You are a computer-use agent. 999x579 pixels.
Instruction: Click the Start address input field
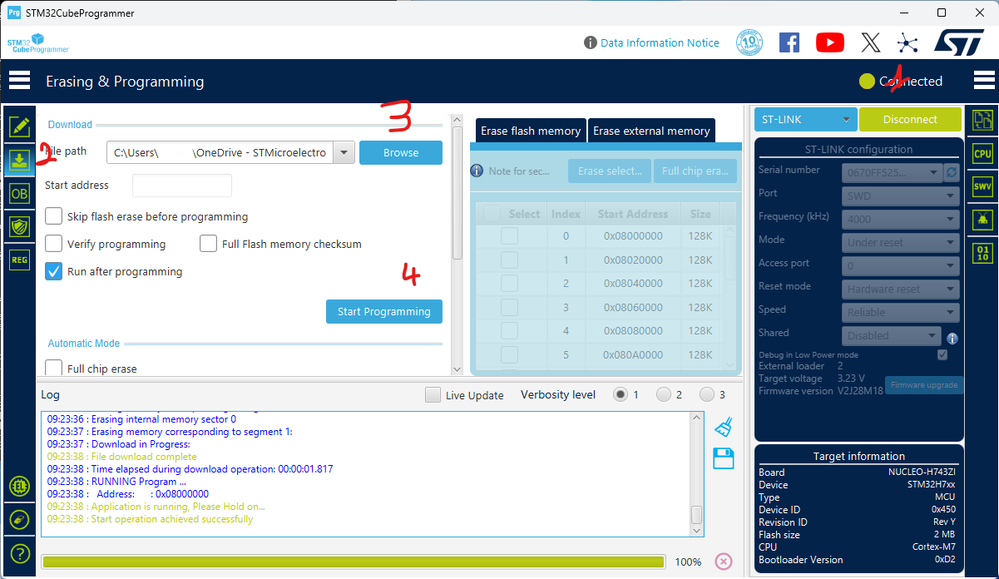tap(182, 185)
